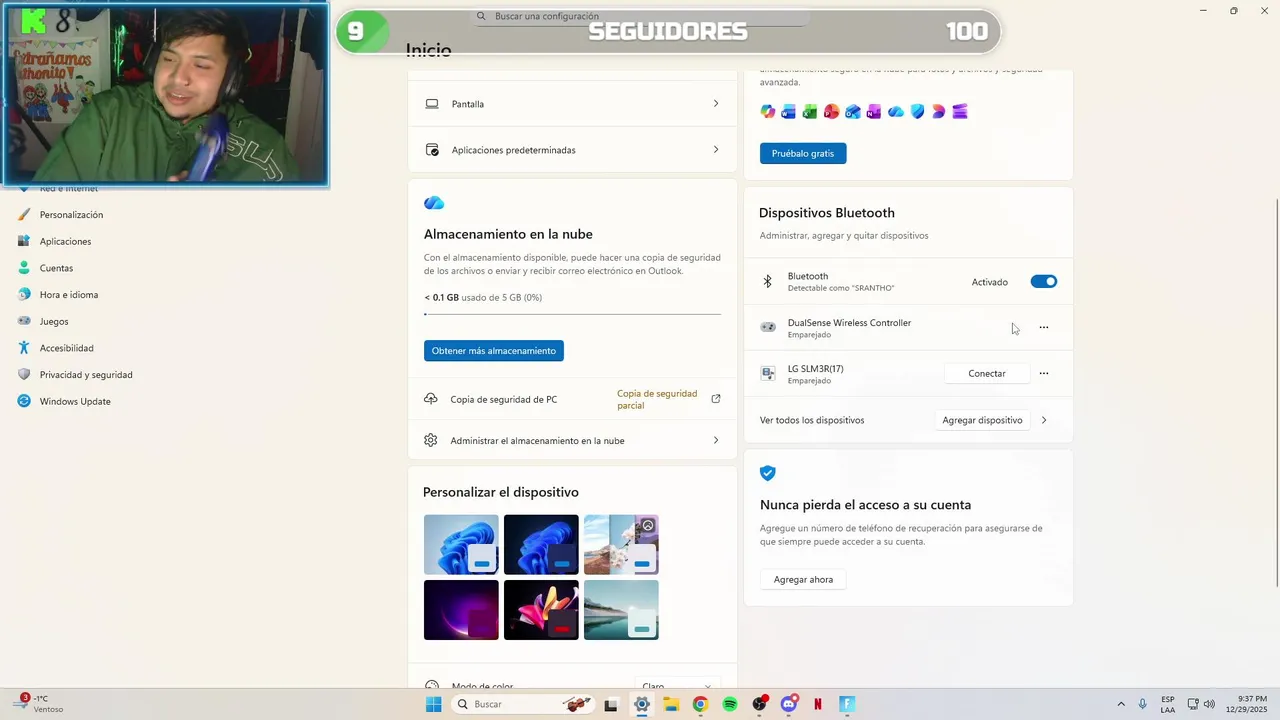Viewport: 1280px width, 720px height.
Task: Click the OneDrive cloud icon in apps row
Action: [896, 112]
